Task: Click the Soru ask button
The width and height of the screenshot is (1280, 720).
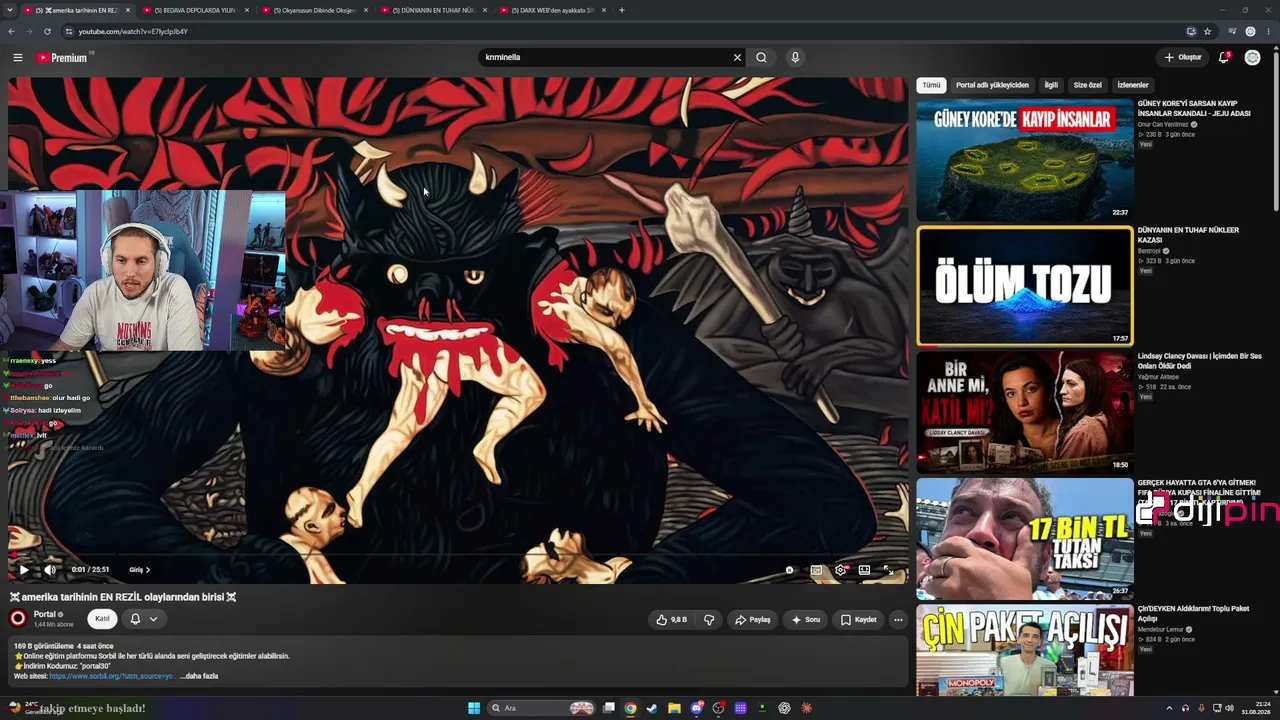Action: pyautogui.click(x=806, y=620)
